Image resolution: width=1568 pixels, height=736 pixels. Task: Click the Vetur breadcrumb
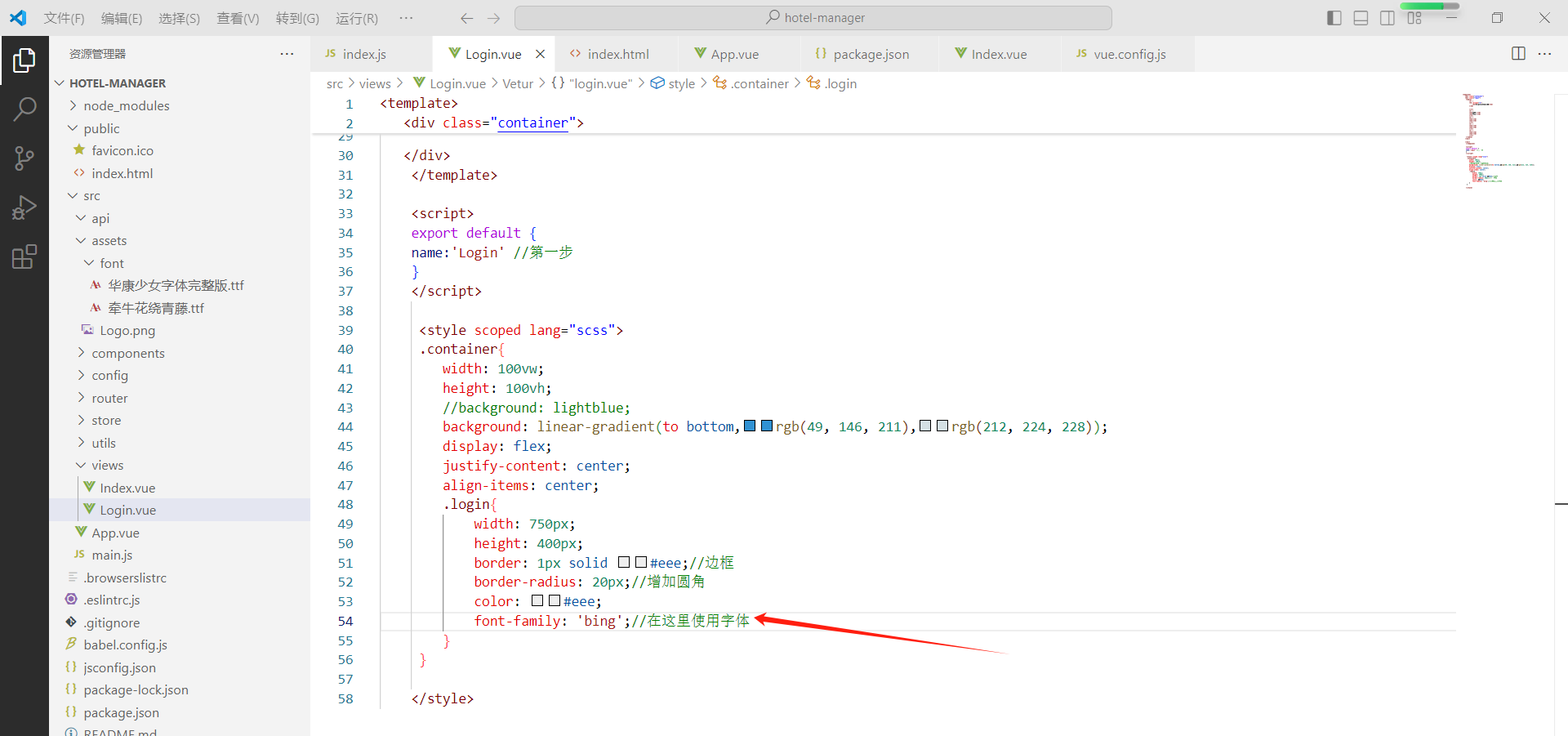click(518, 83)
